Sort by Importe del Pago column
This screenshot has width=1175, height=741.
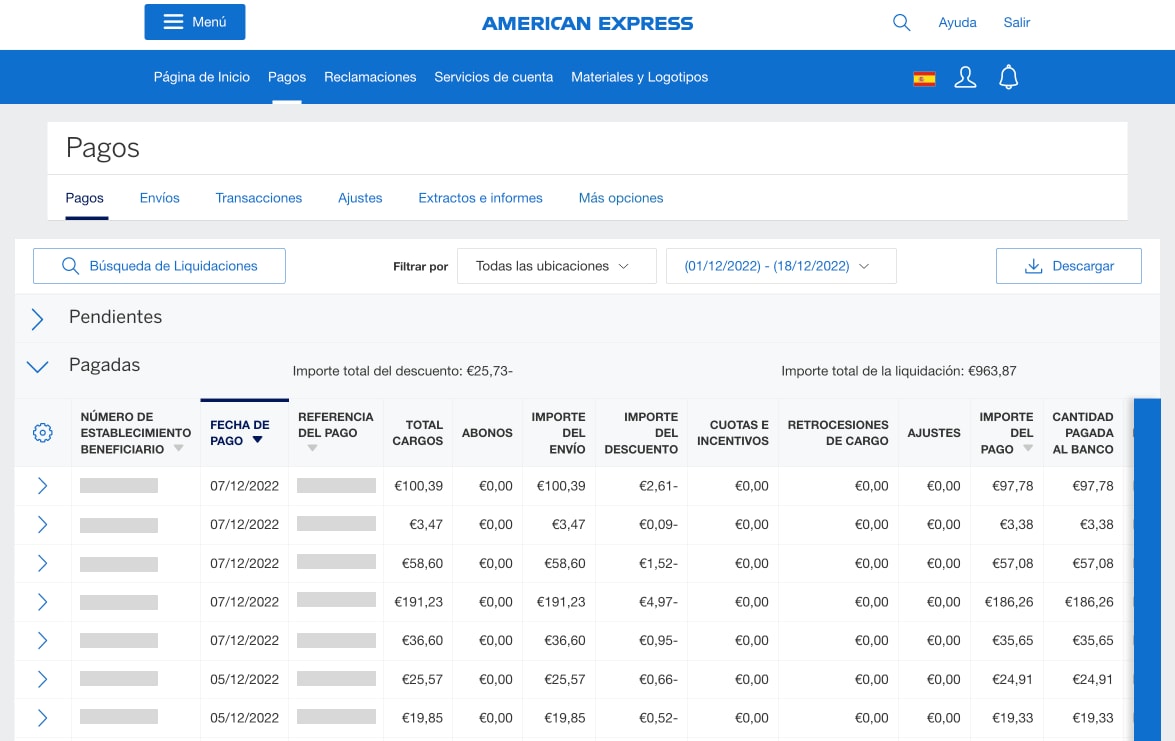(1006, 433)
